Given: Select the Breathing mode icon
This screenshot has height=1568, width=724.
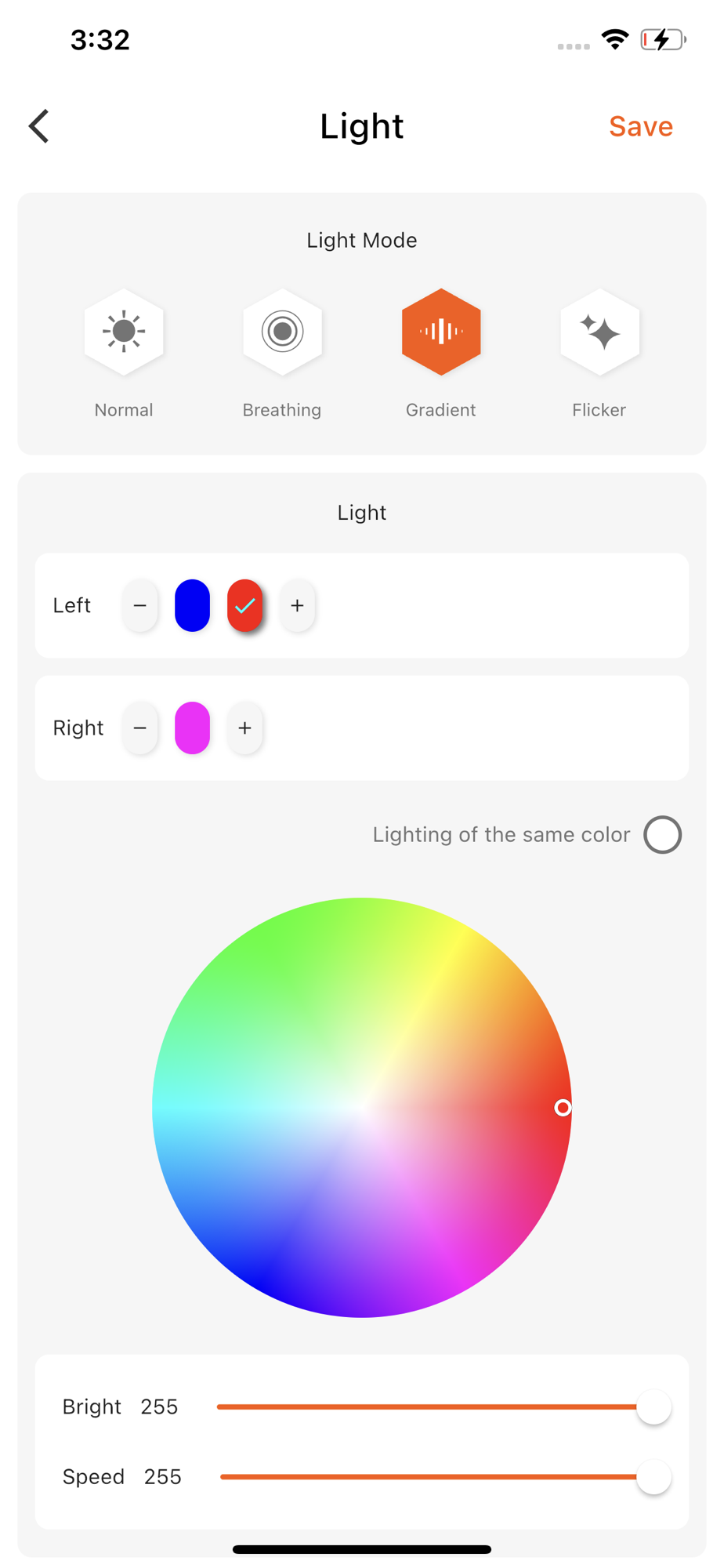Looking at the screenshot, I should click(282, 332).
